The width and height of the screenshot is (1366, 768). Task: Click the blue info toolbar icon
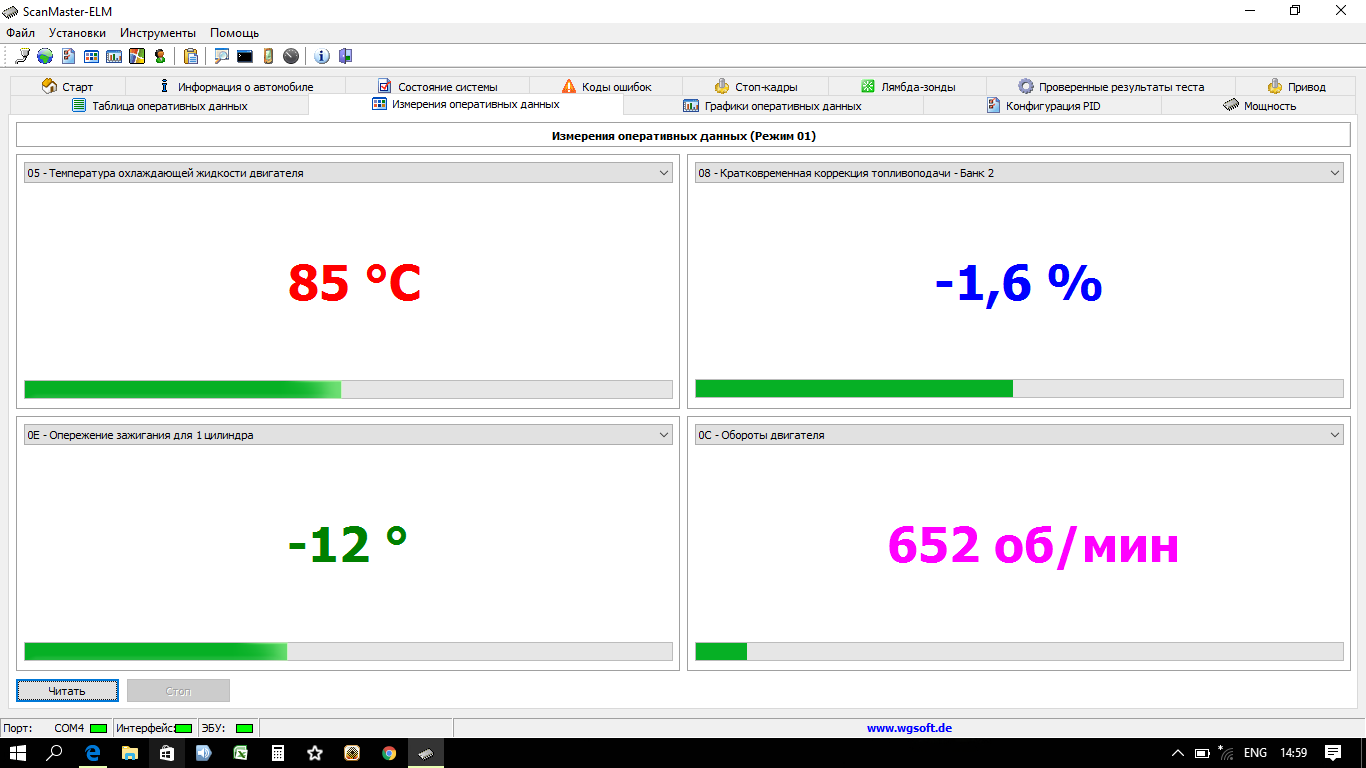click(x=322, y=56)
